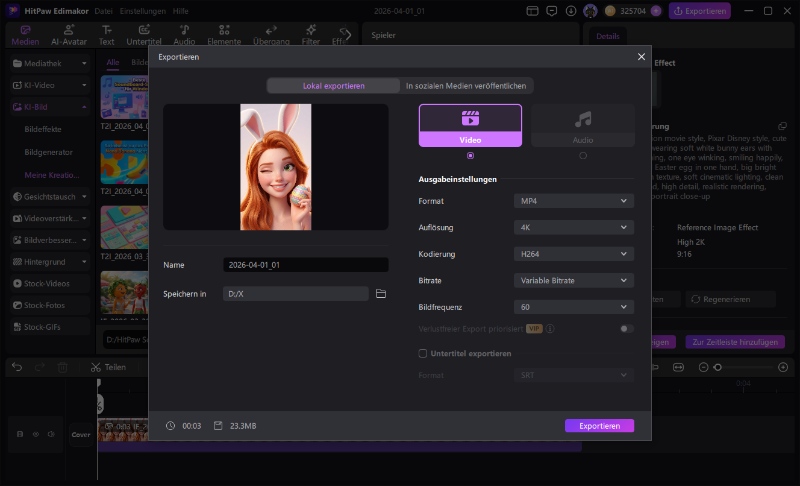Open the Elemente tool in toolbar
Image resolution: width=800 pixels, height=486 pixels.
click(224, 34)
